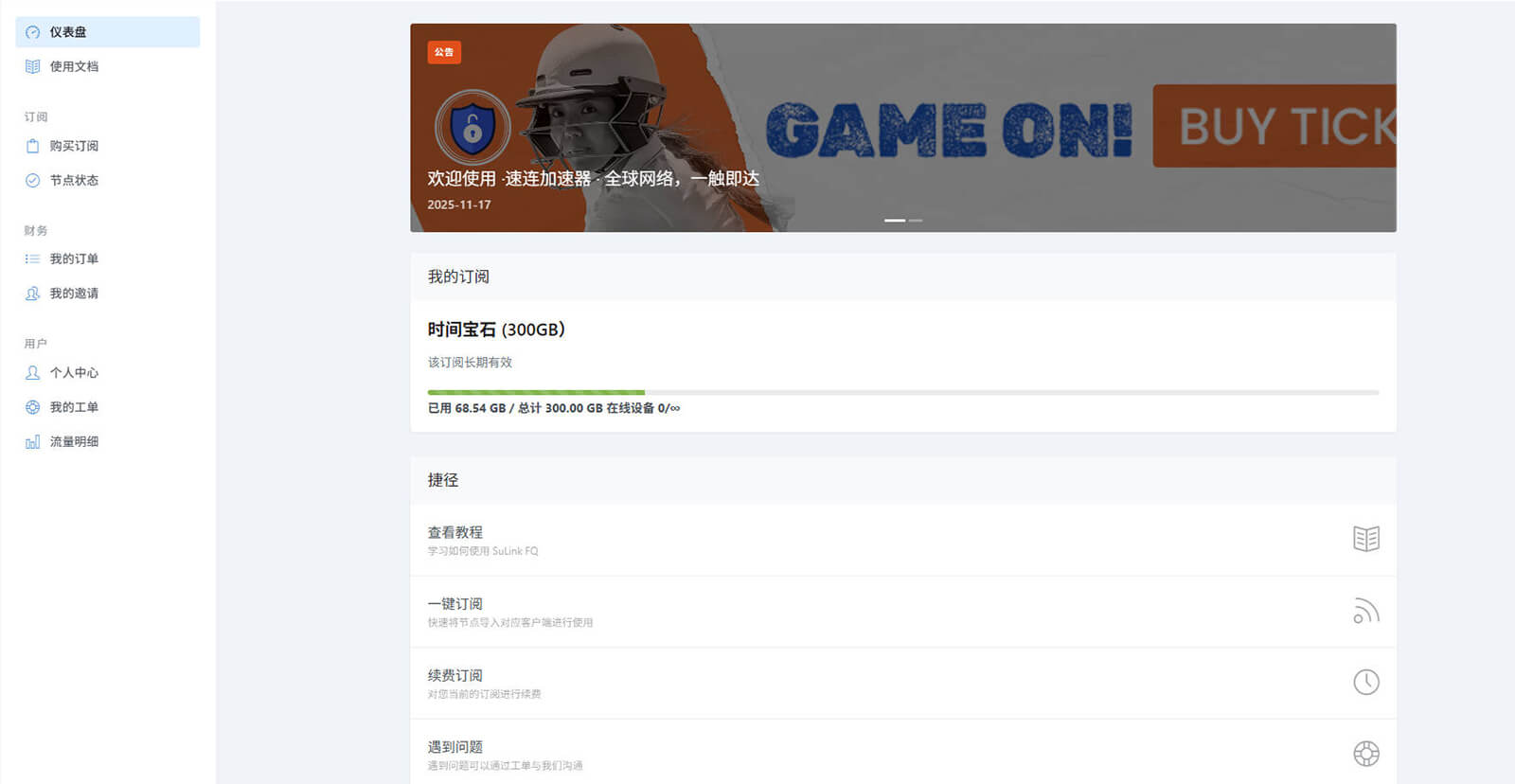Select the 查看教程 shortcut
This screenshot has height=784, width=1515.
(x=903, y=540)
